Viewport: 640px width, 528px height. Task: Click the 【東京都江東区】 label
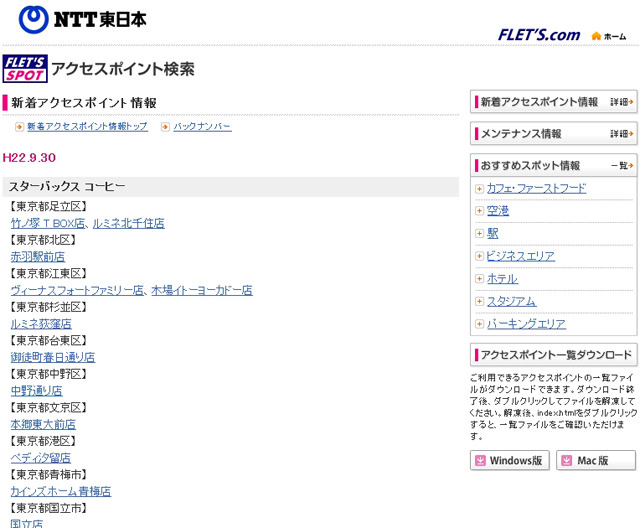pos(49,273)
